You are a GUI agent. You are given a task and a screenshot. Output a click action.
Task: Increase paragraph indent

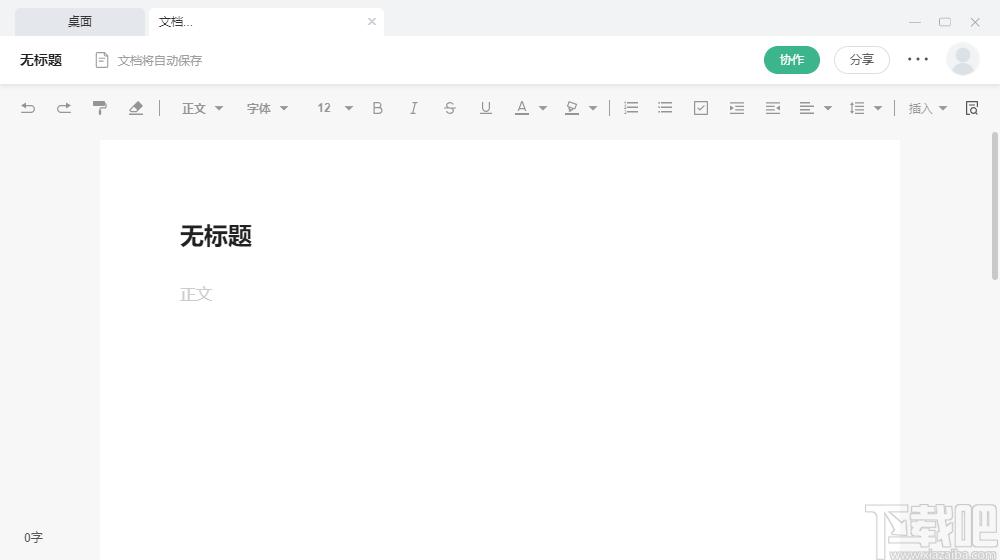[x=737, y=108]
